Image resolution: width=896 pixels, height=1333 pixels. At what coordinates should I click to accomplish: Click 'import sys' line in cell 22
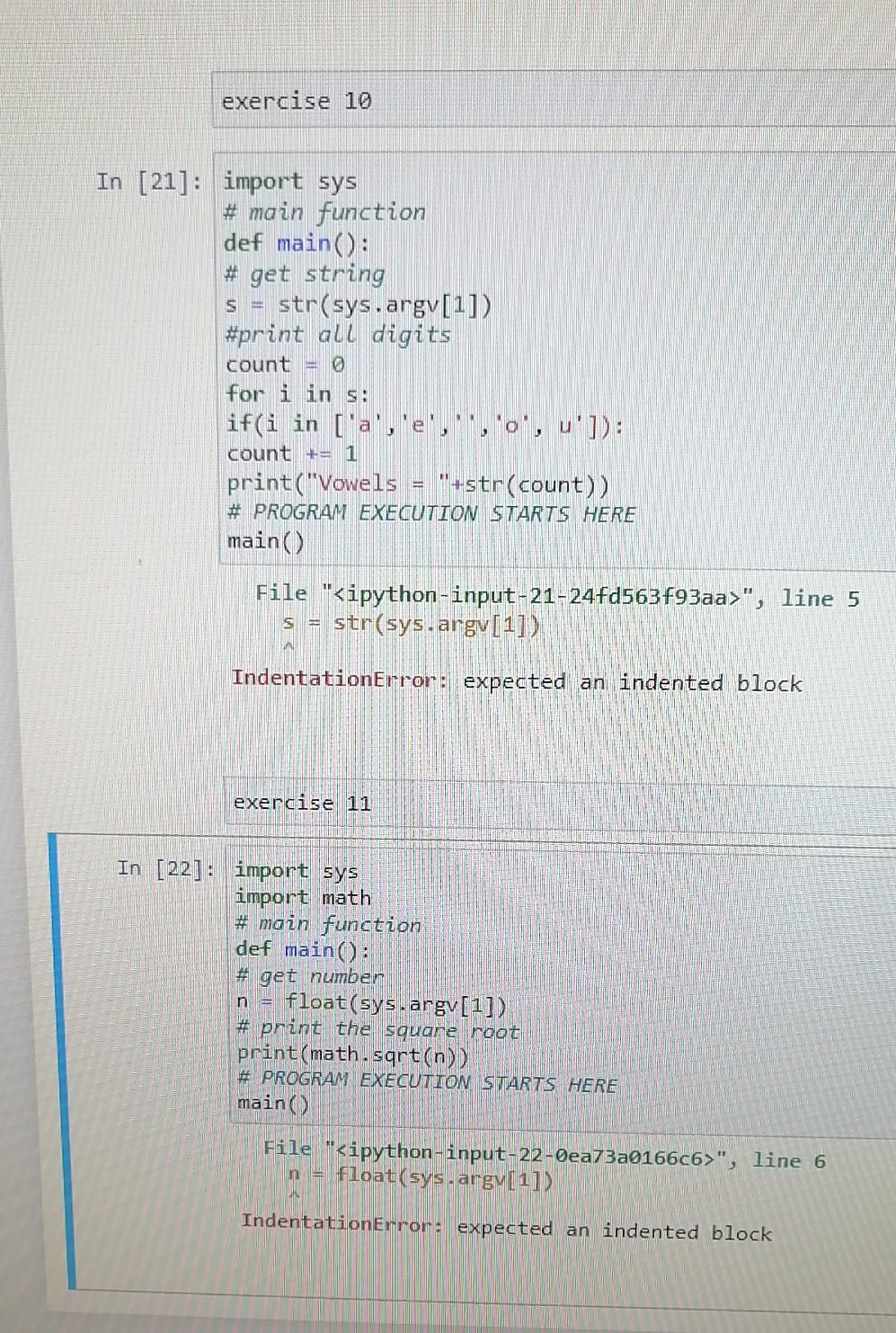(296, 870)
